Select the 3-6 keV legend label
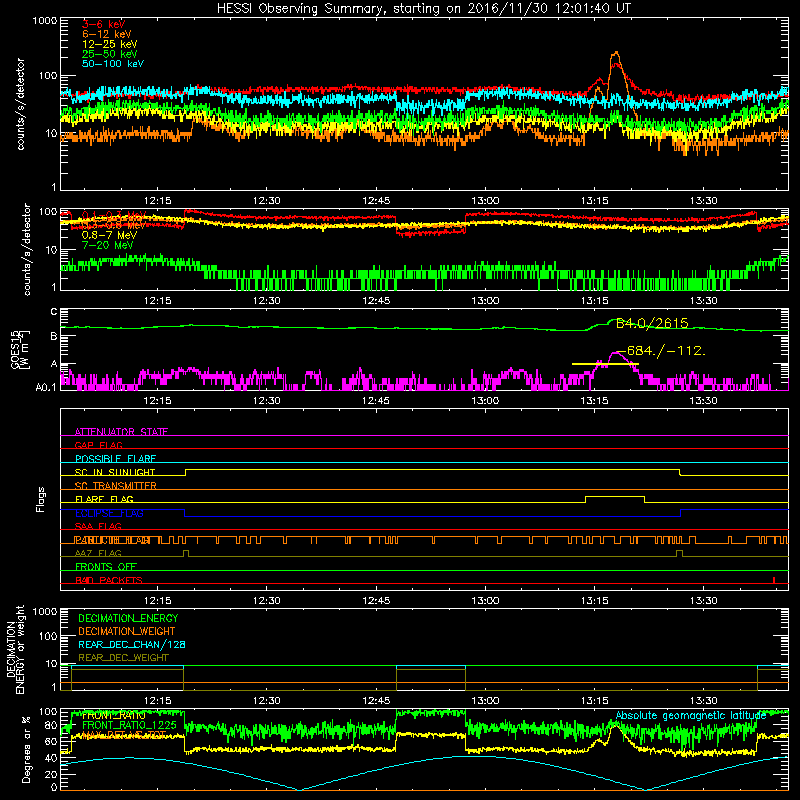 pyautogui.click(x=104, y=24)
